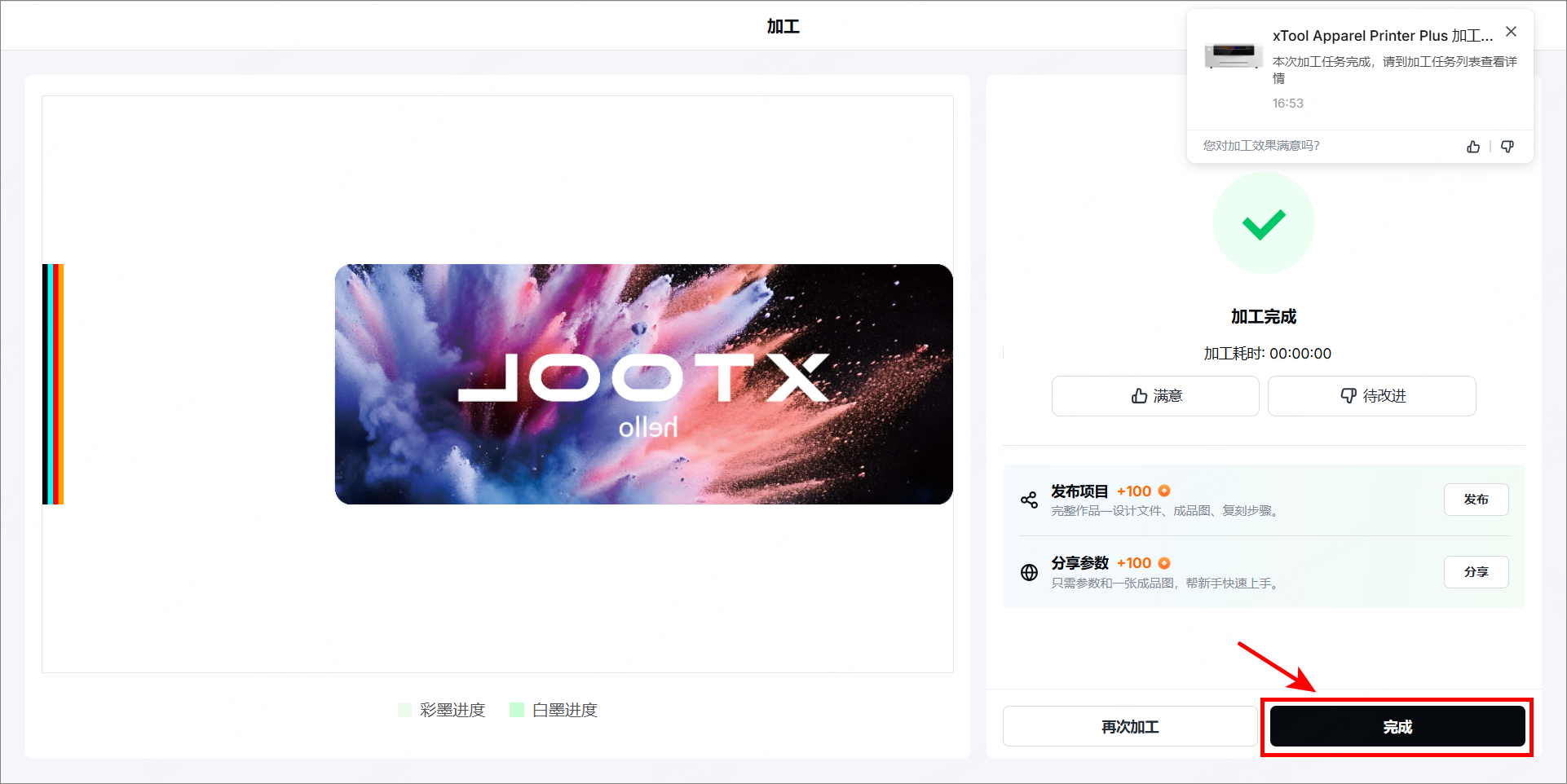
Task: Click the share-nodes icon beside 发布项目
Action: pyautogui.click(x=1029, y=500)
